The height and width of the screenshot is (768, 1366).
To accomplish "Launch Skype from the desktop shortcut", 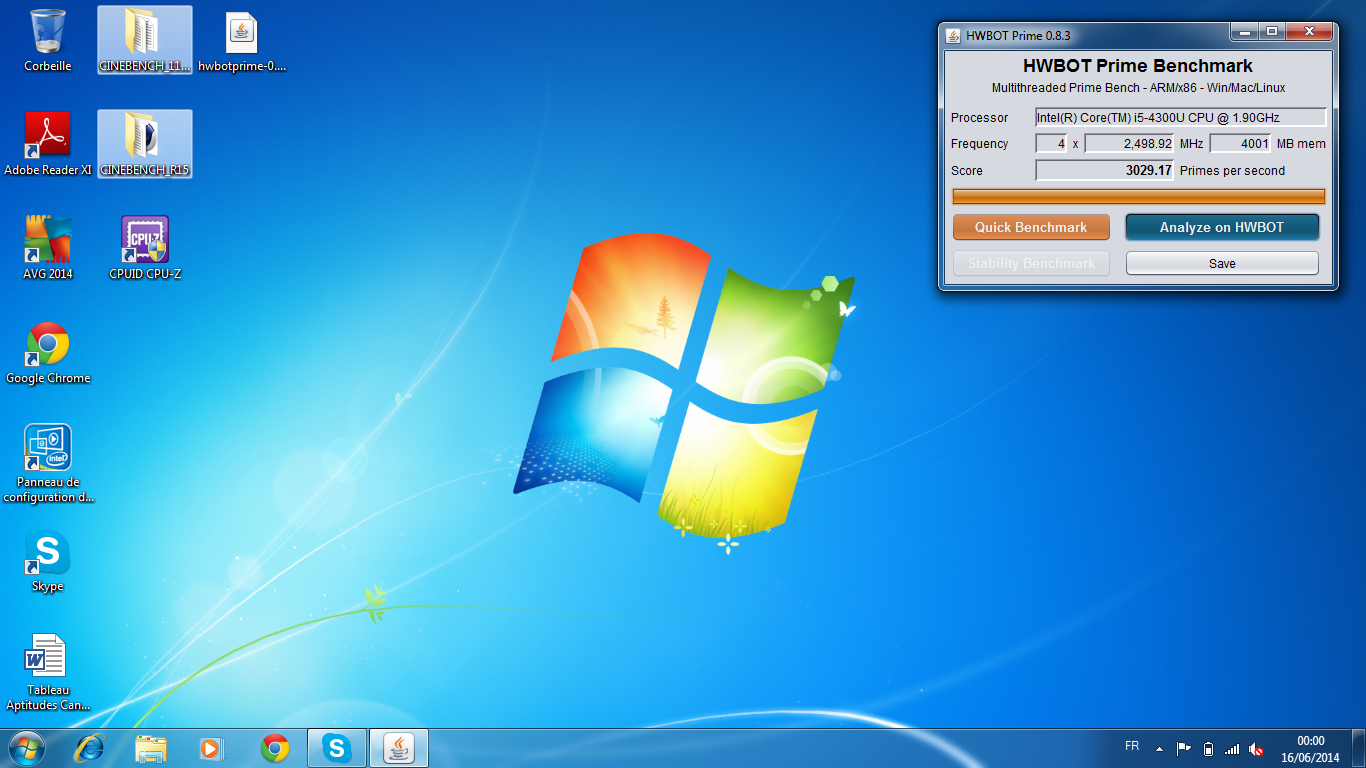I will pyautogui.click(x=47, y=560).
